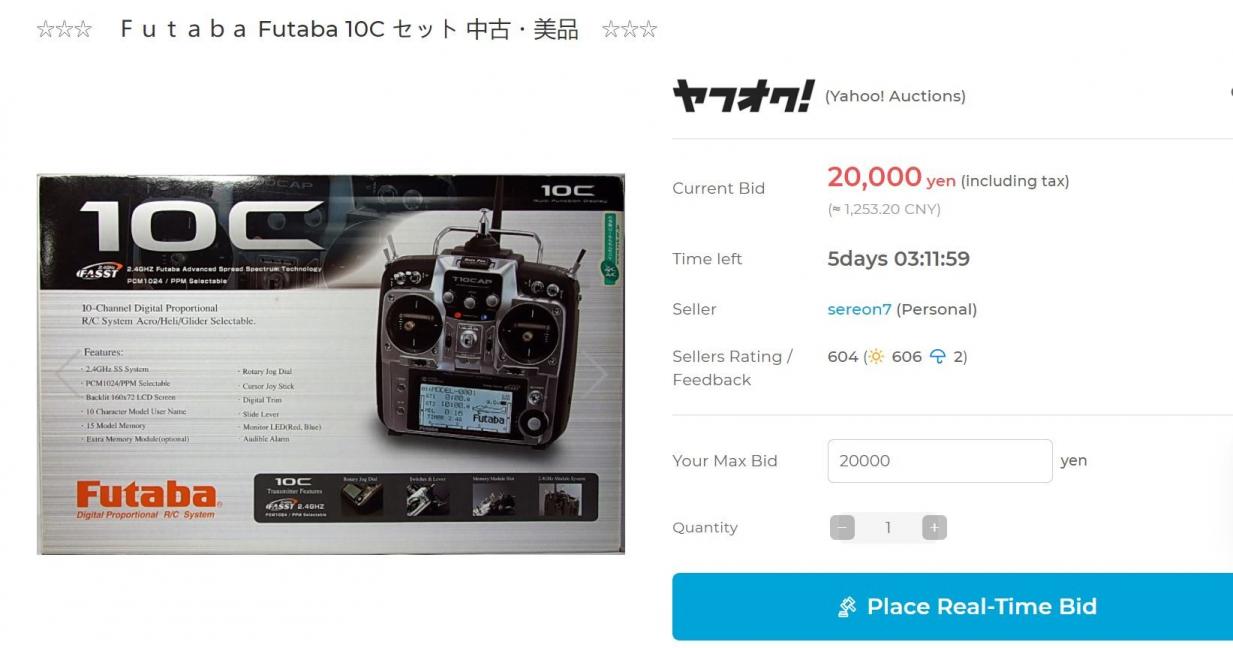Click the blue umbrella negative-feedback icon
The width and height of the screenshot is (1233, 648).
click(938, 357)
